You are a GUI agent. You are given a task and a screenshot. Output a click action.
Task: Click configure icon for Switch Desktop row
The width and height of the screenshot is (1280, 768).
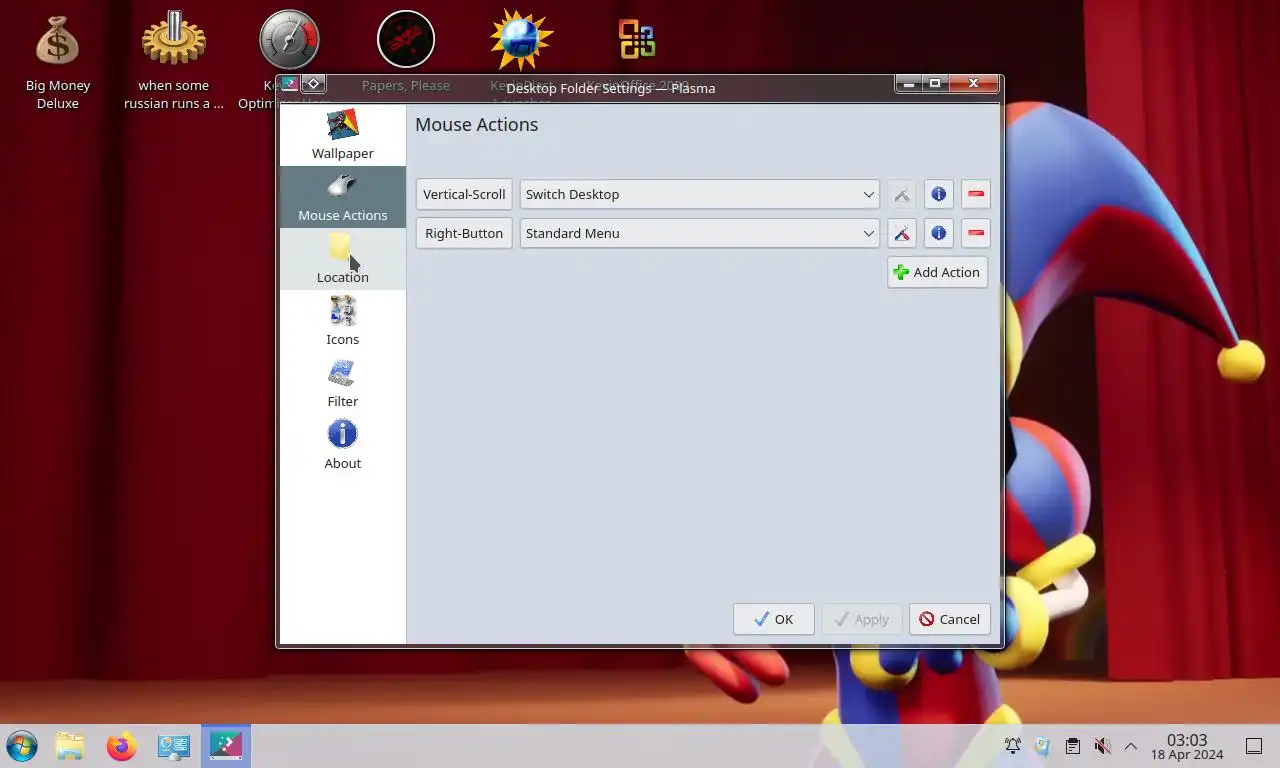click(902, 194)
